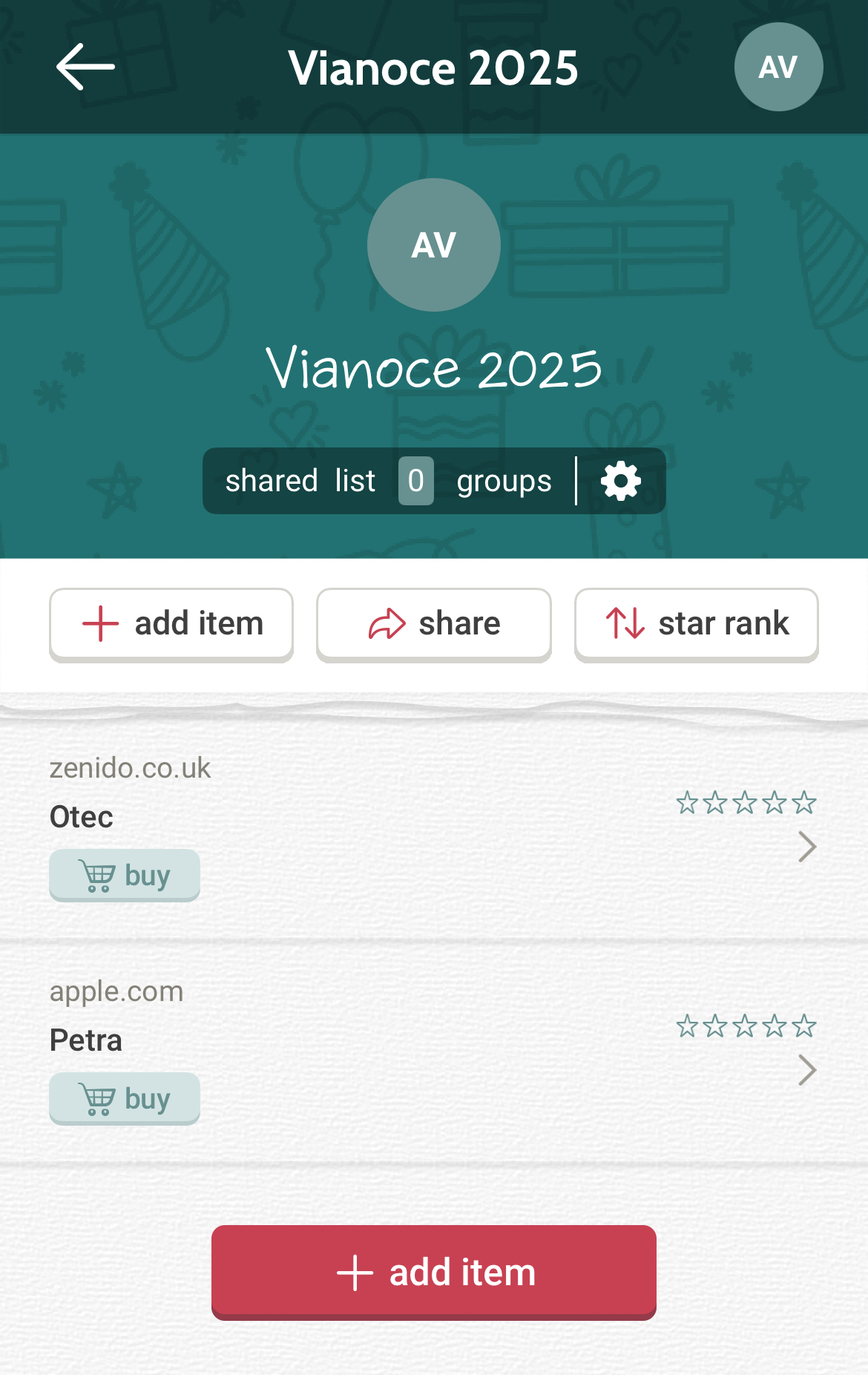Image resolution: width=868 pixels, height=1375 pixels.
Task: Open the zenido.co.uk link
Action: click(x=130, y=768)
